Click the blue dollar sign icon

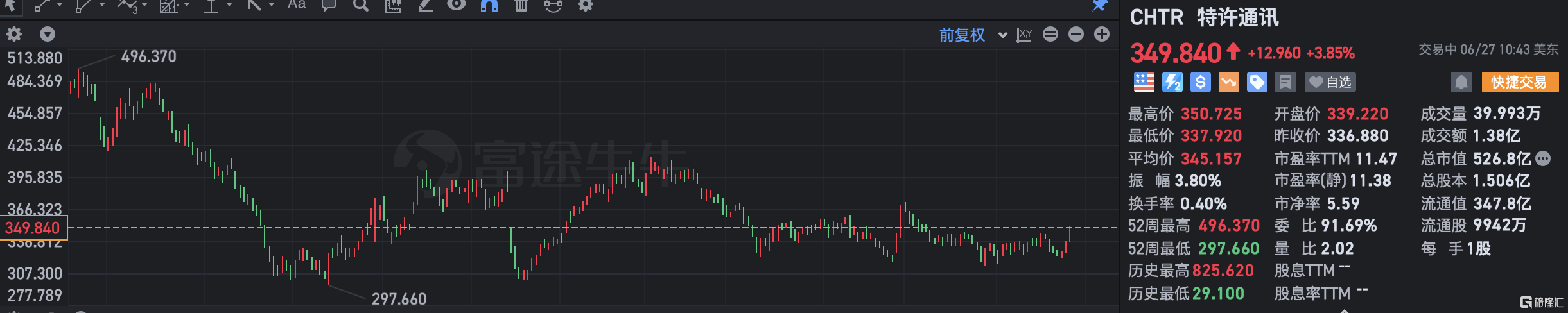(x=1201, y=82)
